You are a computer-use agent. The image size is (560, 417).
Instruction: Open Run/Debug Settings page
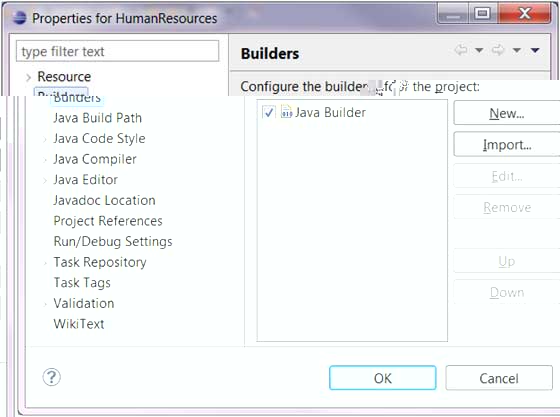[113, 242]
